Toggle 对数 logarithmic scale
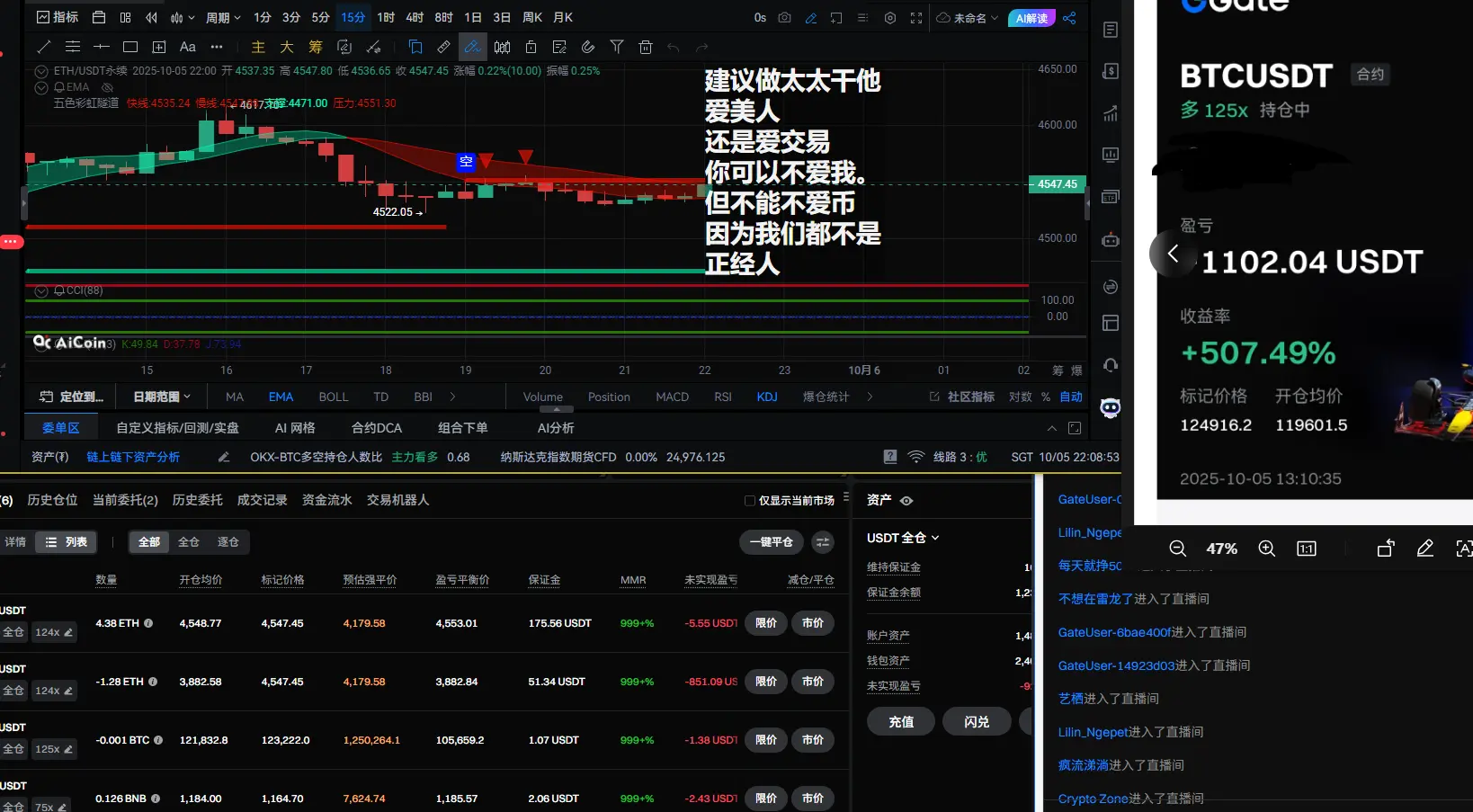The image size is (1473, 812). (x=1021, y=397)
